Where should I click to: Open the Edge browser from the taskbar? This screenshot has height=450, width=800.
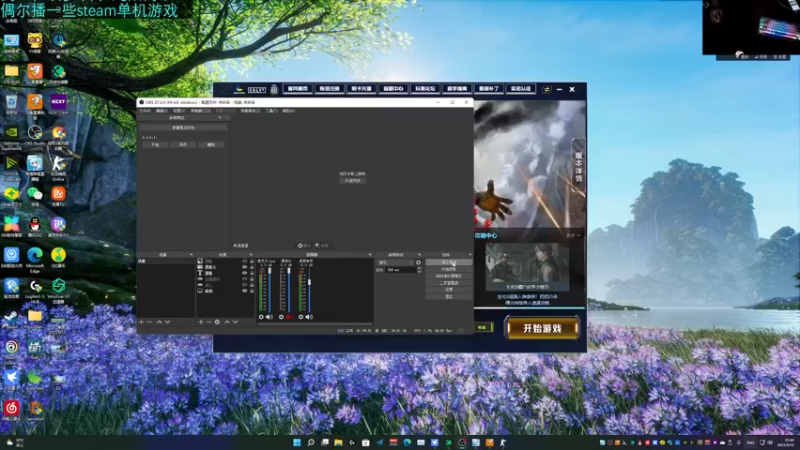(407, 442)
